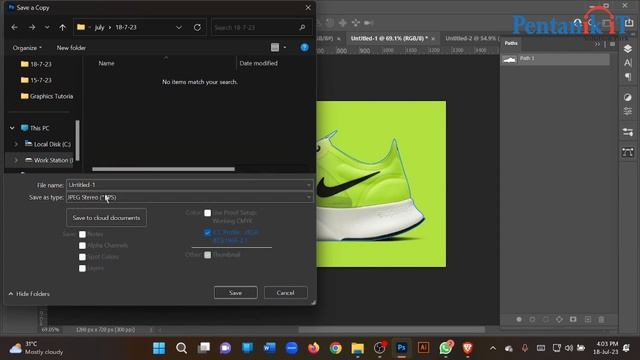The height and width of the screenshot is (360, 640).
Task: Click the search magnifier in Save dialog
Action: click(302, 27)
